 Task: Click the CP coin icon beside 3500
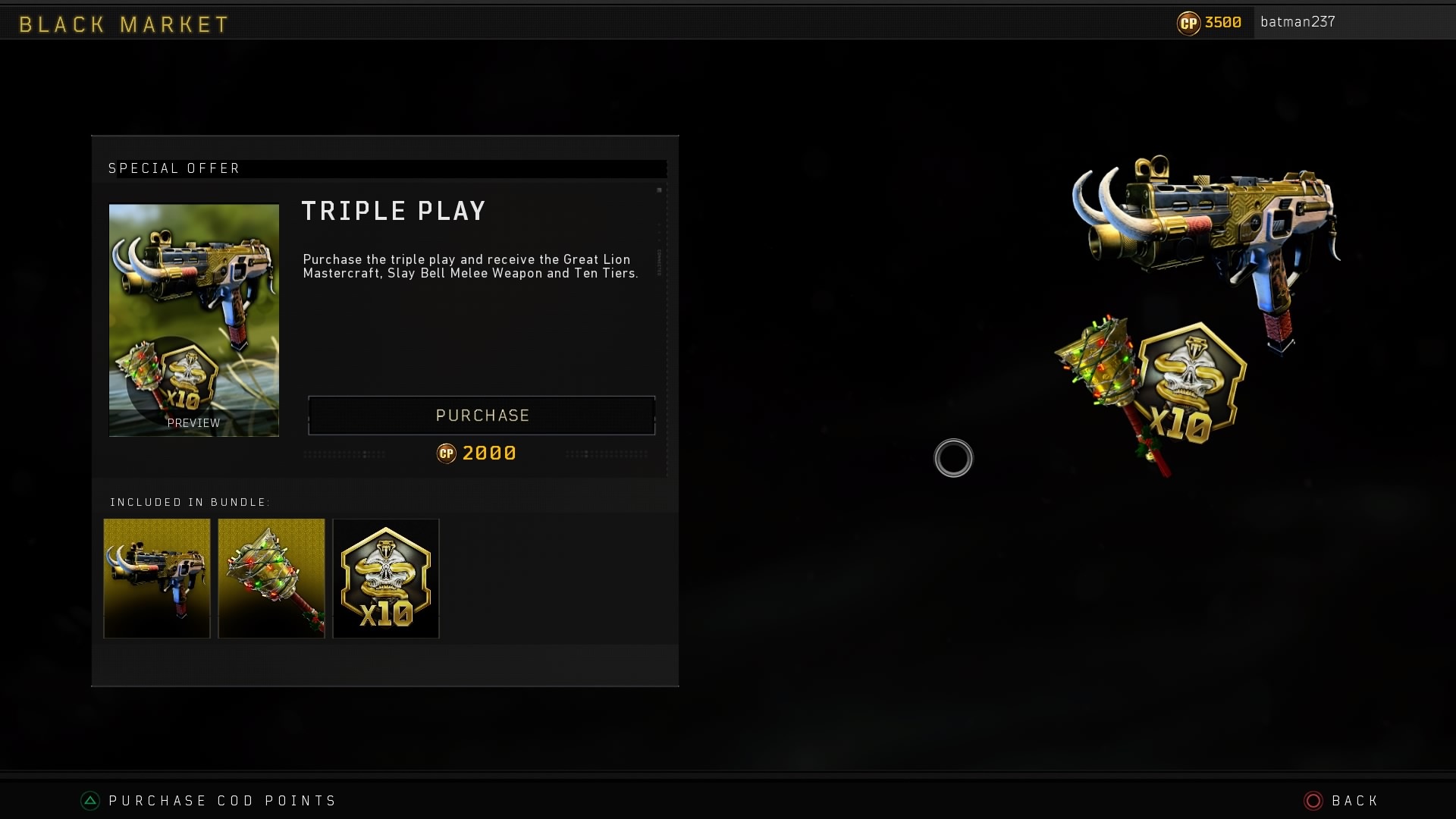pyautogui.click(x=1188, y=23)
